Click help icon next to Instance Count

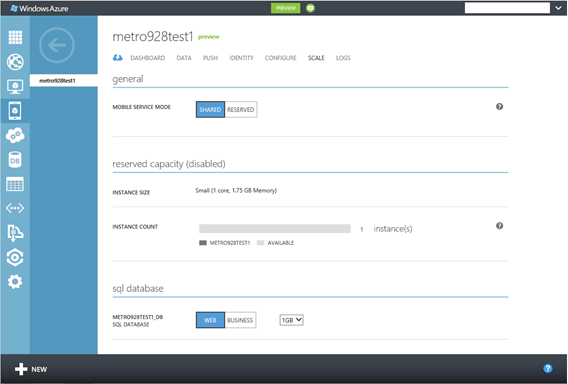(500, 226)
